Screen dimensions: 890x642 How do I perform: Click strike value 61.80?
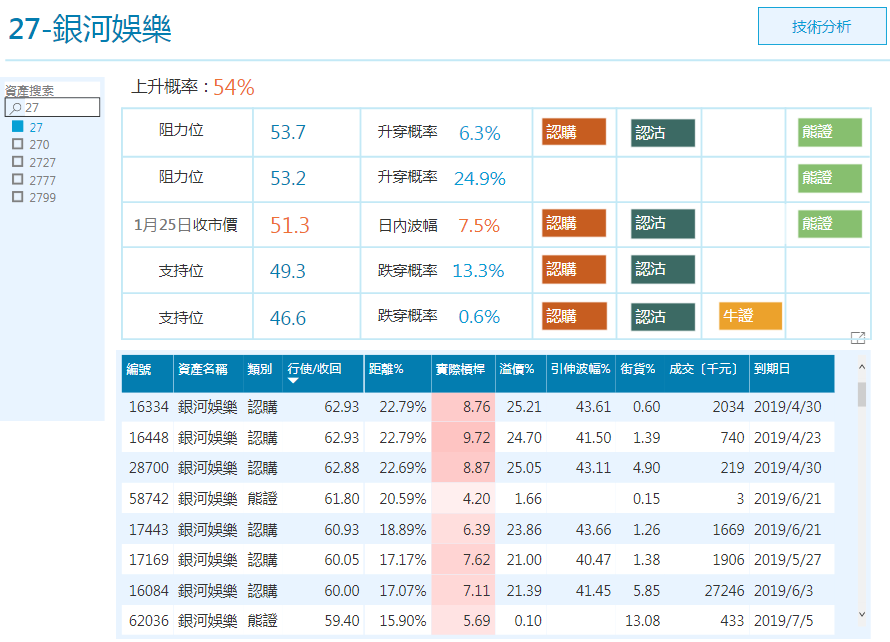coord(342,498)
